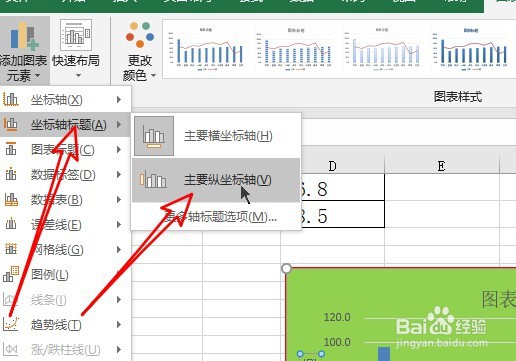Click the 坐标轴(X) menu icon

click(11, 99)
